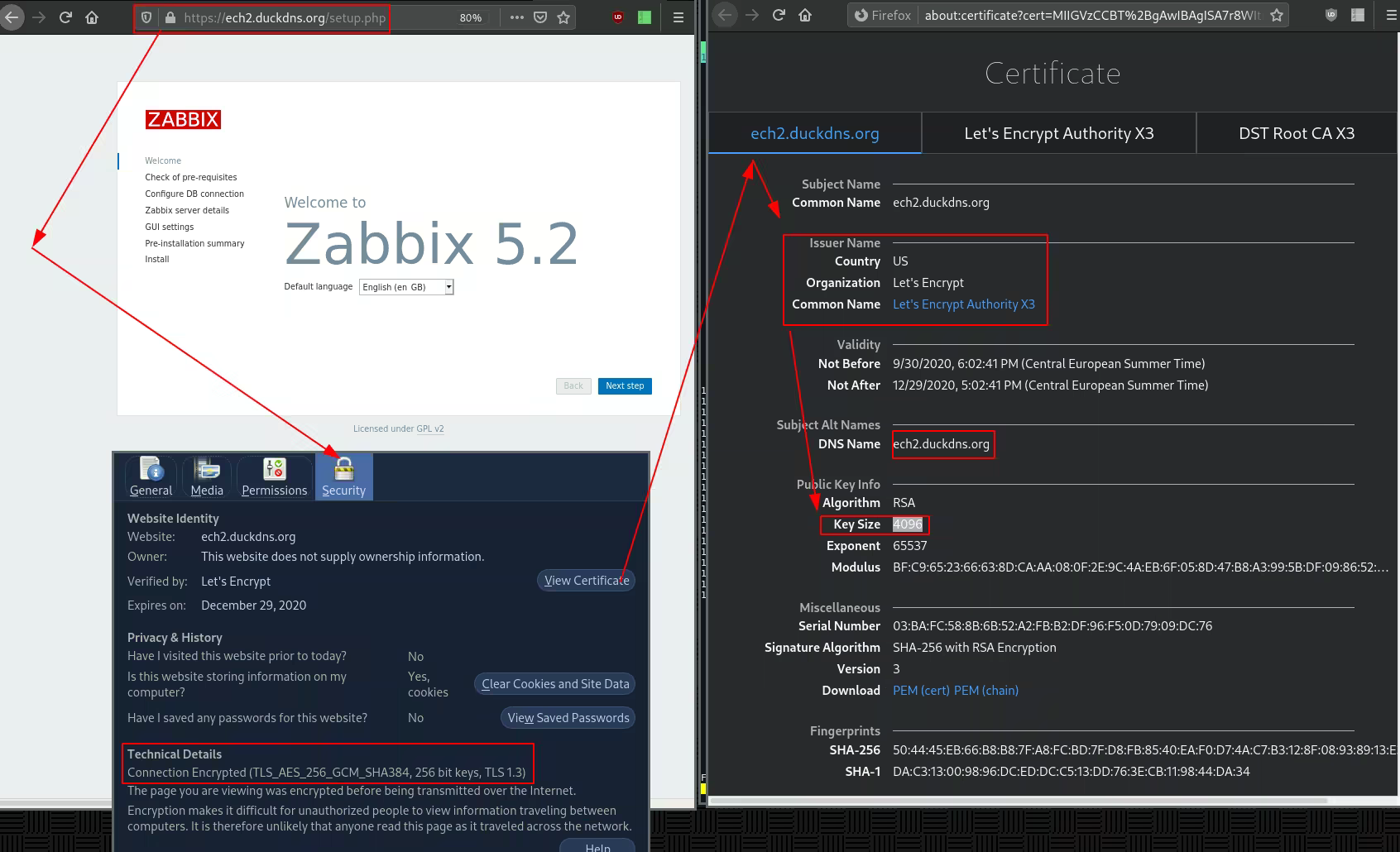Bookmark the Zabbix setup page
This screenshot has height=852, width=1400.
click(x=563, y=17)
